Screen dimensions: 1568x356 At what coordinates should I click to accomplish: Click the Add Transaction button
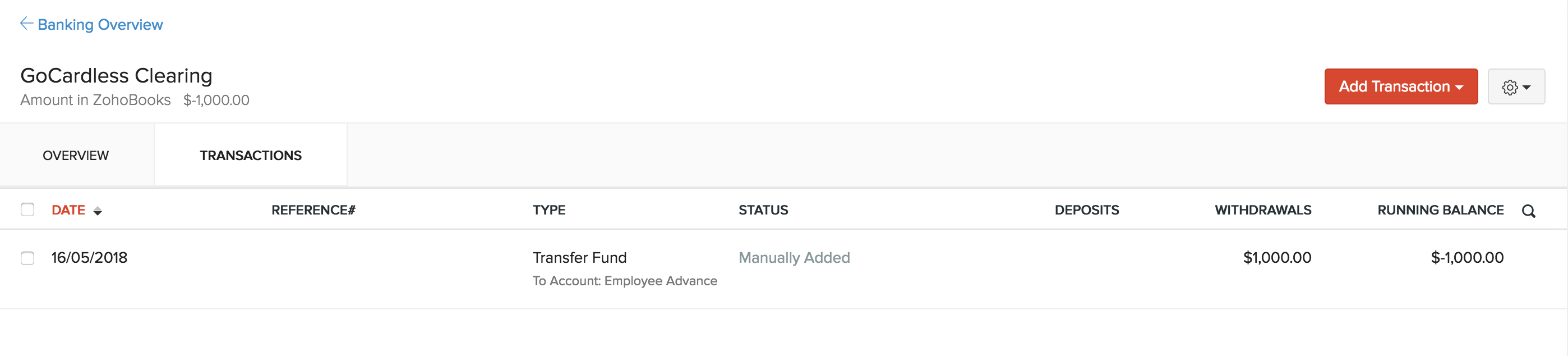1400,86
